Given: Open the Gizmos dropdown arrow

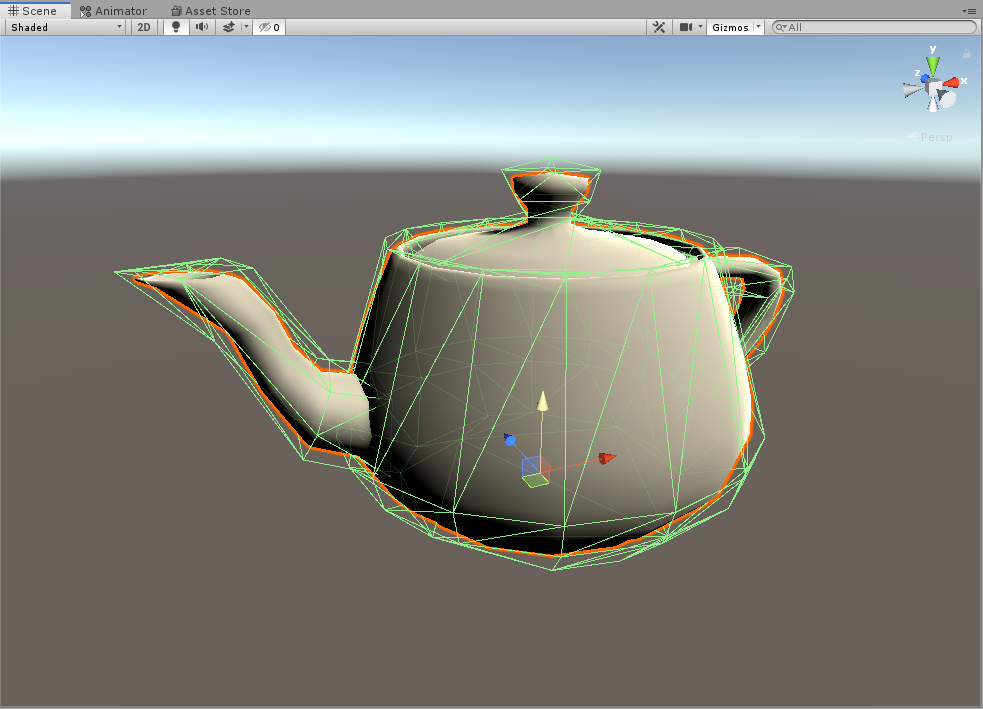Looking at the screenshot, I should 759,27.
